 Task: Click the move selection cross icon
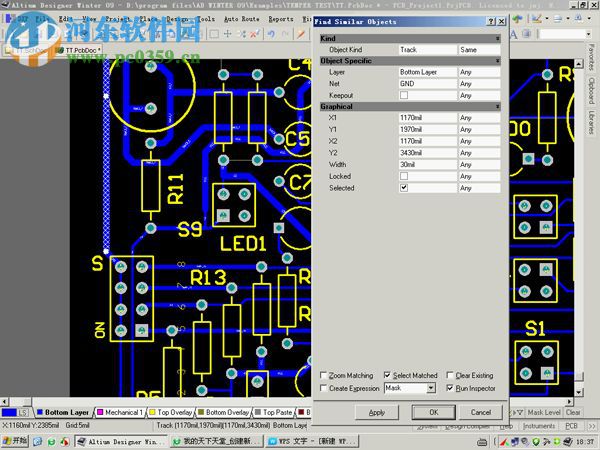[228, 34]
